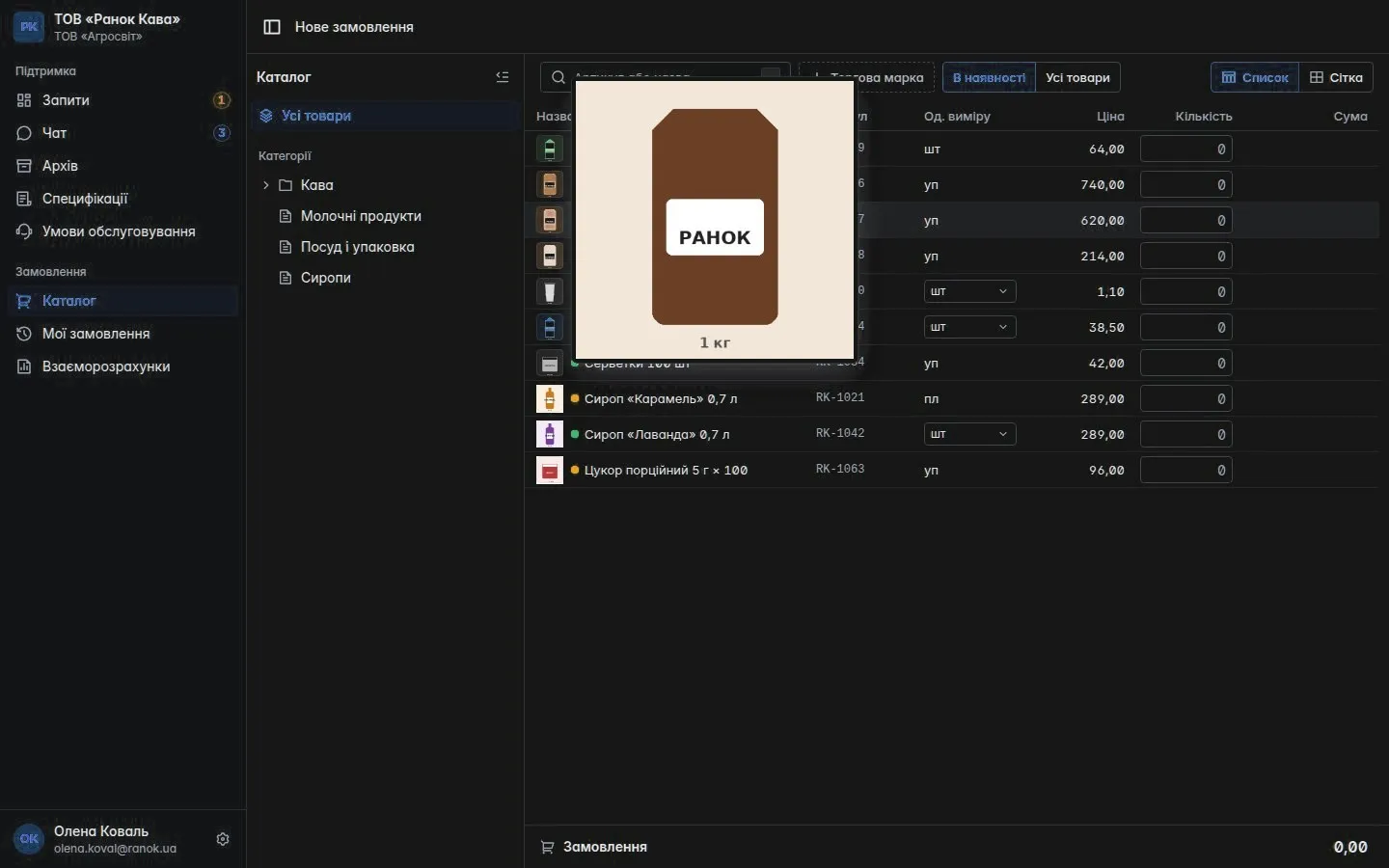The height and width of the screenshot is (868, 1389).
Task: Select Усі товари in the Каталог panel
Action: [386, 116]
